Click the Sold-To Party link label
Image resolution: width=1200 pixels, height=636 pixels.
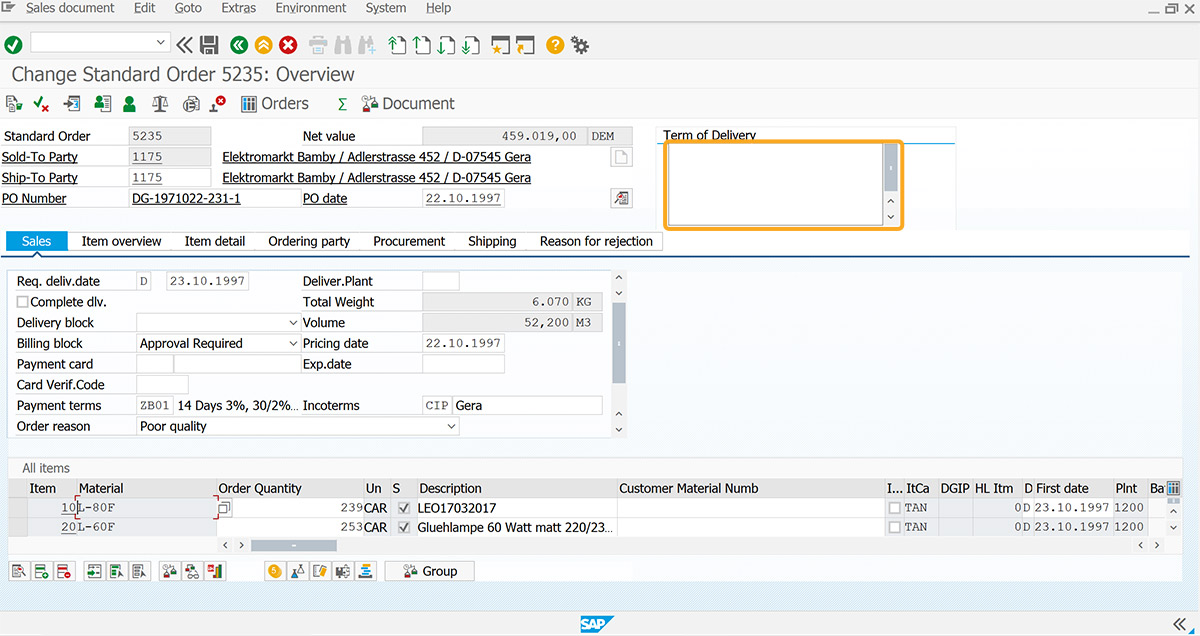pos(40,157)
